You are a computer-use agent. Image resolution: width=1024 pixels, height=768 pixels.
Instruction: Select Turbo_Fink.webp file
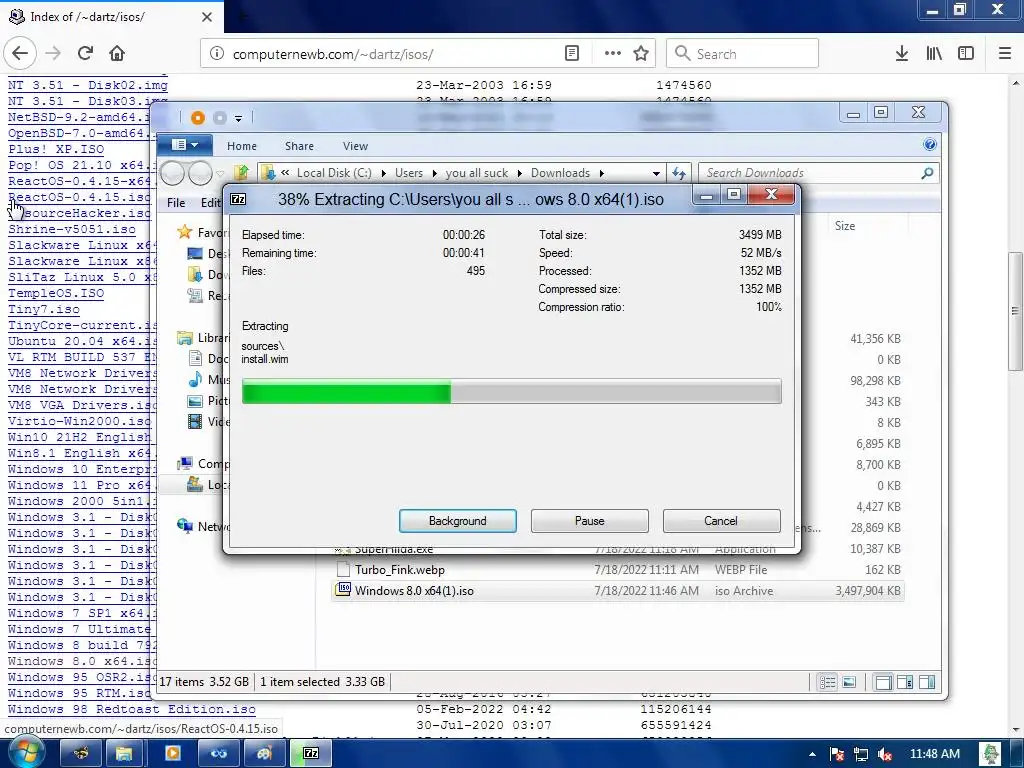[x=618, y=569]
